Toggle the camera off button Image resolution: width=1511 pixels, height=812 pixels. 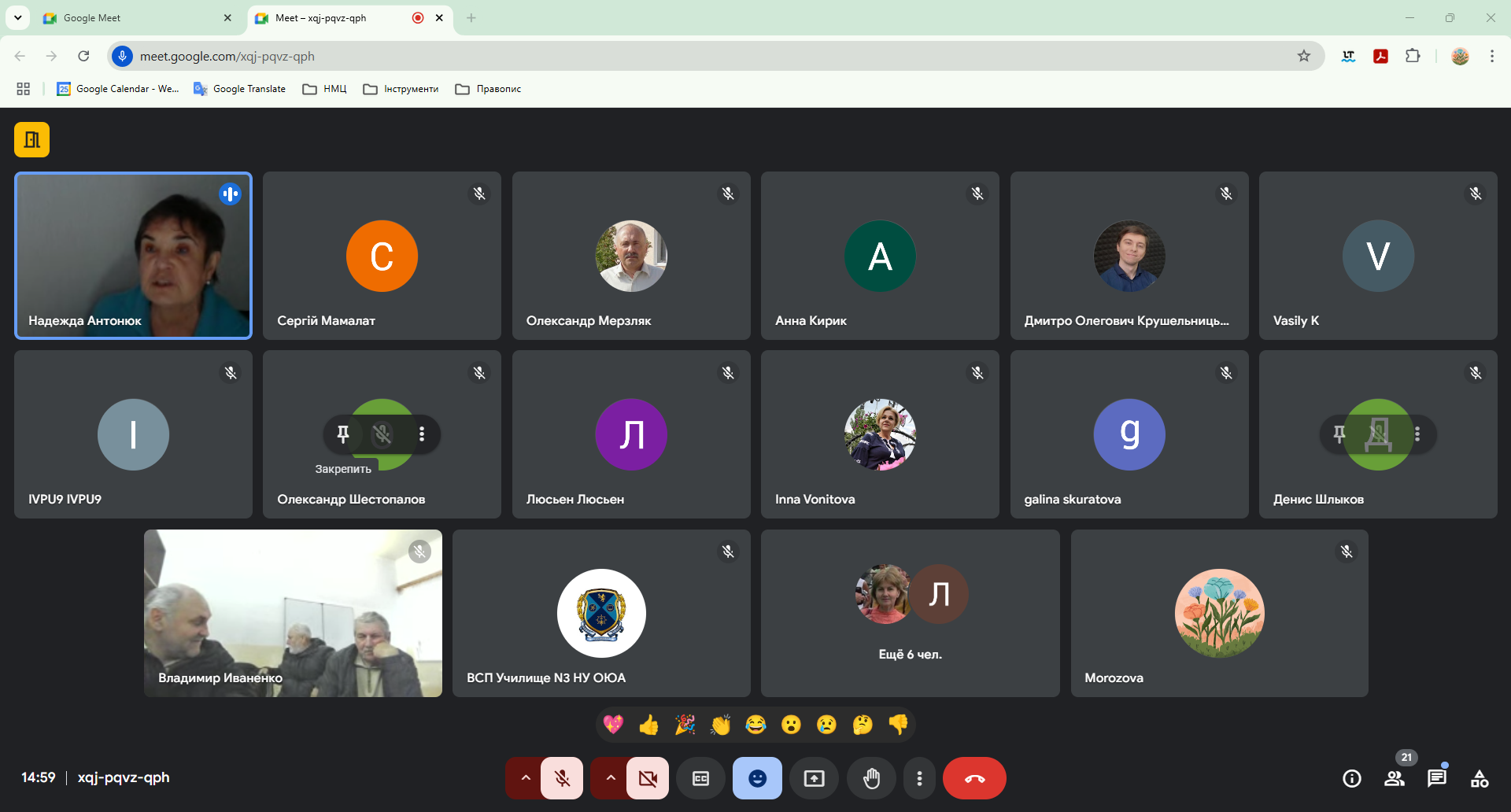[648, 778]
